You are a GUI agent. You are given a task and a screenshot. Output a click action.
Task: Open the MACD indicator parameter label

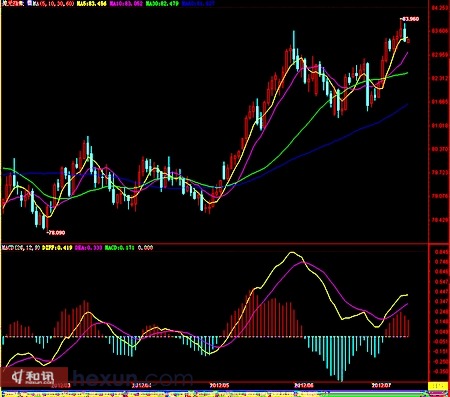pyautogui.click(x=21, y=248)
